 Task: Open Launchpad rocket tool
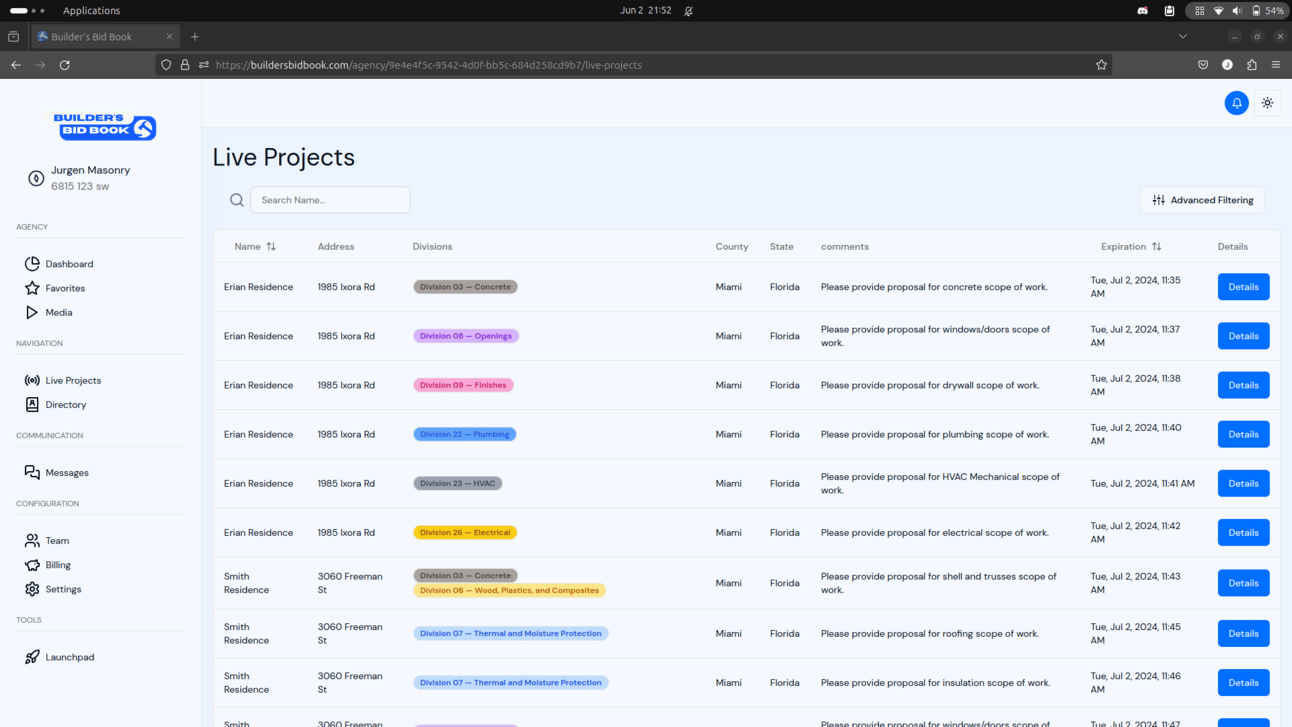coord(32,657)
